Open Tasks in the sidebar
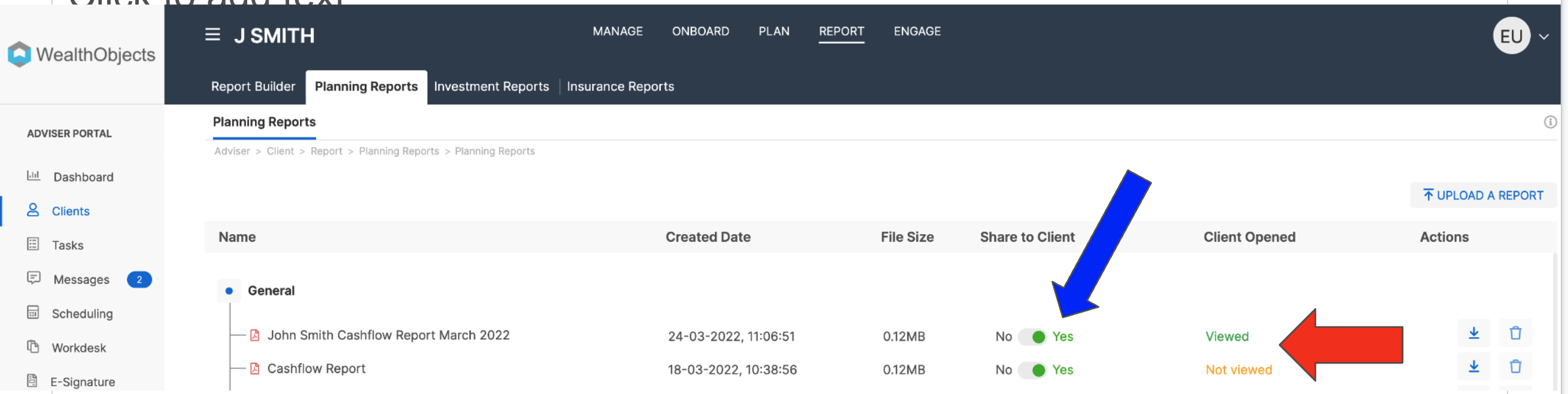The width and height of the screenshot is (1568, 394). tap(67, 246)
